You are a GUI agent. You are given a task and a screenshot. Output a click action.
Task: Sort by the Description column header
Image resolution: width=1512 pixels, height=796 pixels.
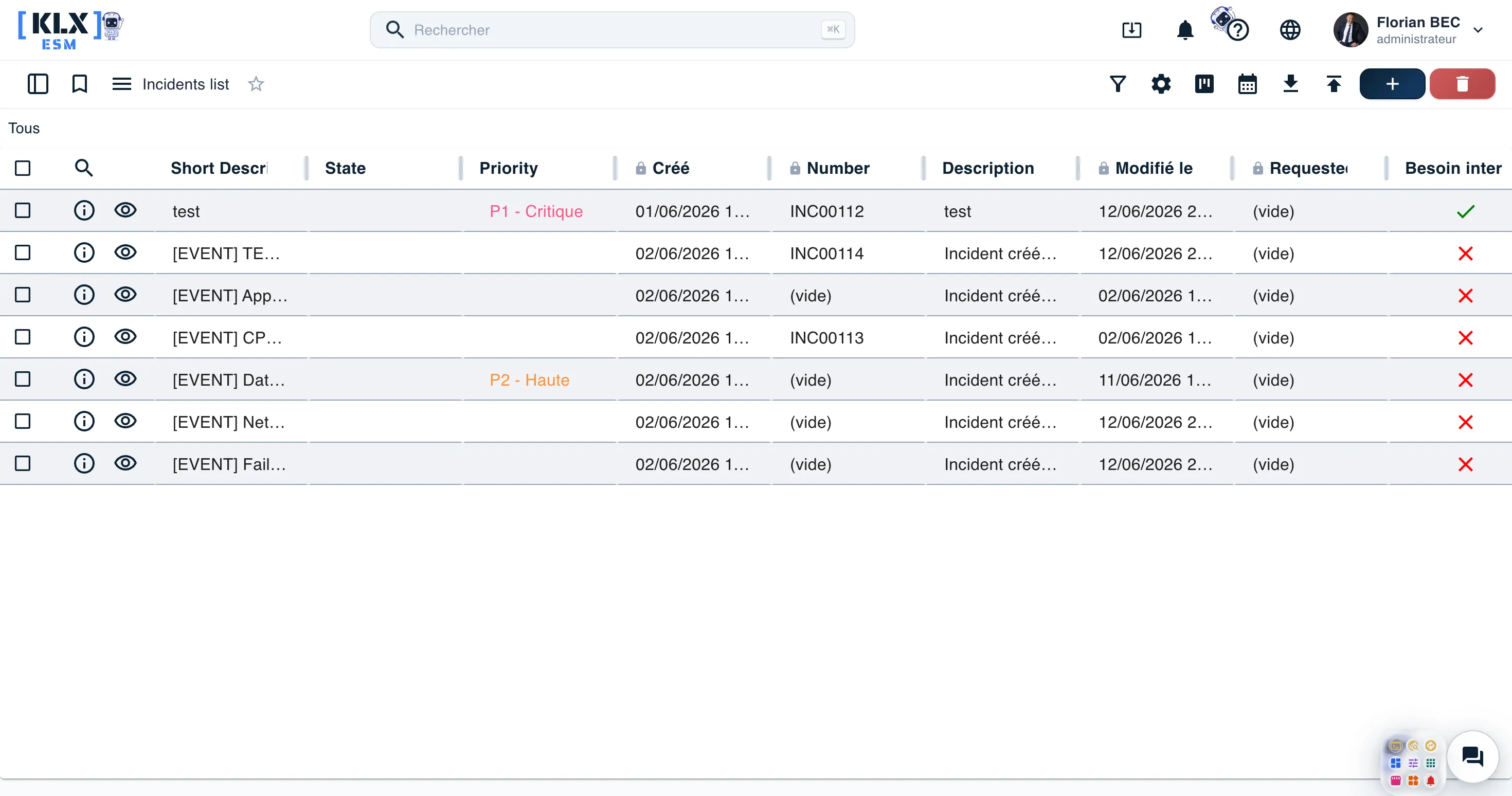pyautogui.click(x=988, y=168)
